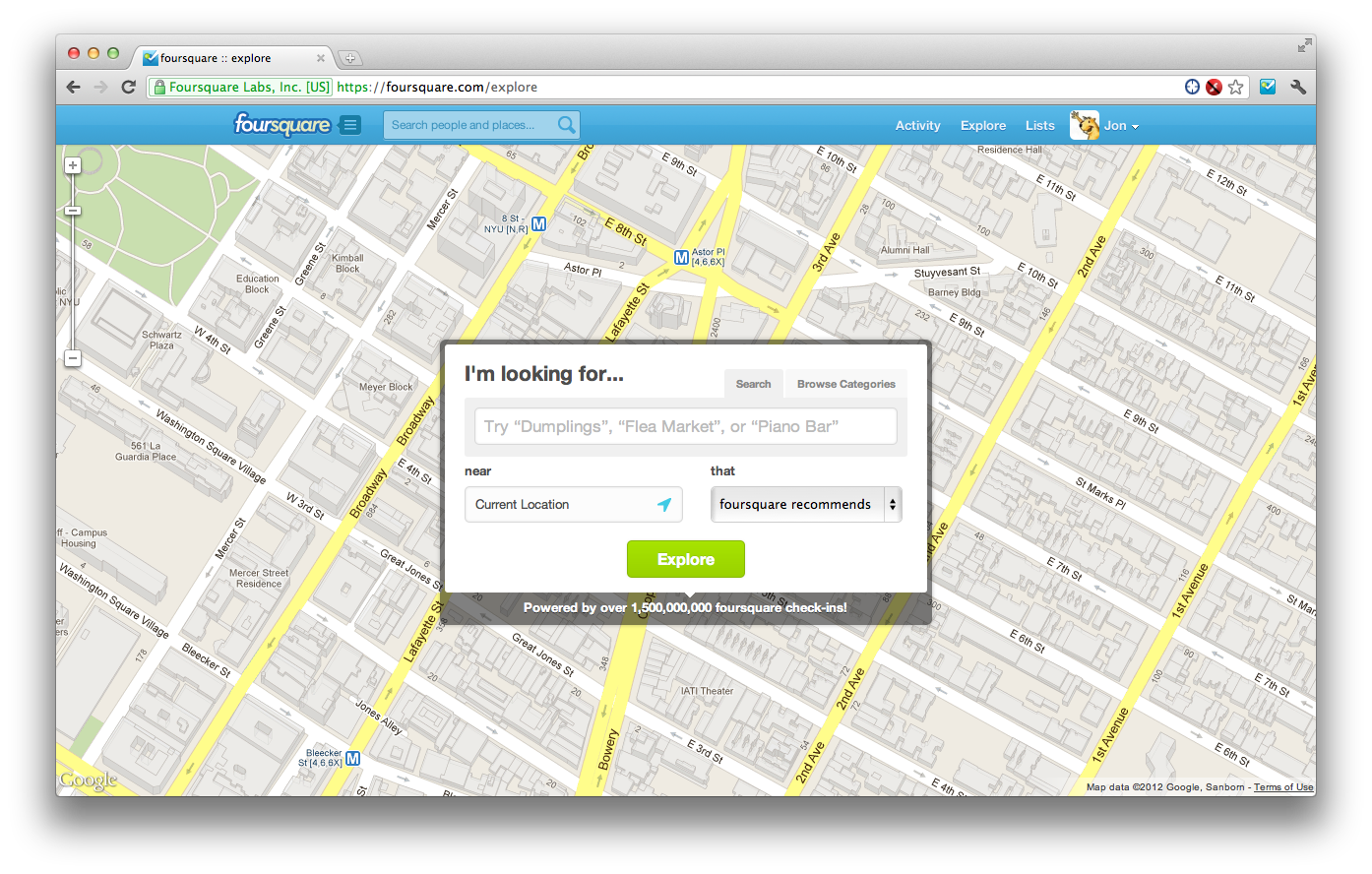Open the "foursquare recommends" dropdown
This screenshot has width=1372, height=874.
(x=806, y=505)
